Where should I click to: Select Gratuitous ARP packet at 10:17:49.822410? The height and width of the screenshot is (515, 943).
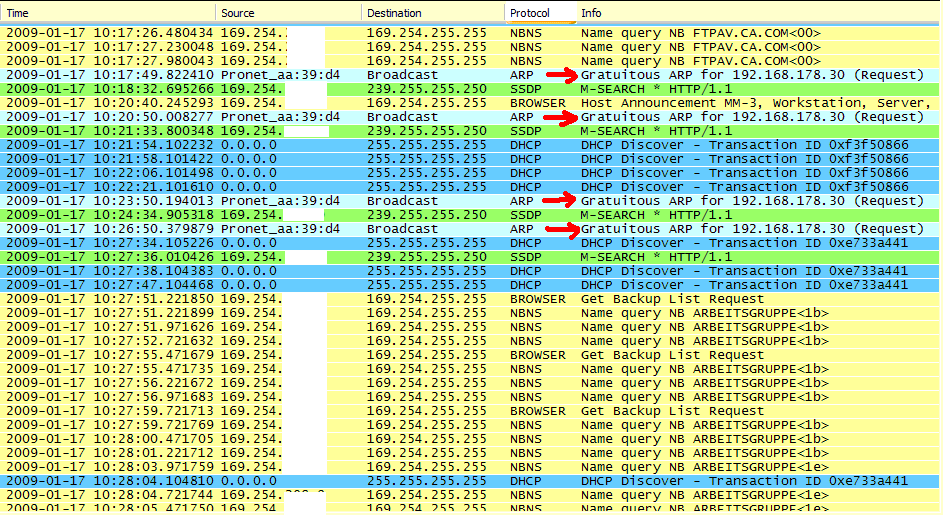click(470, 75)
